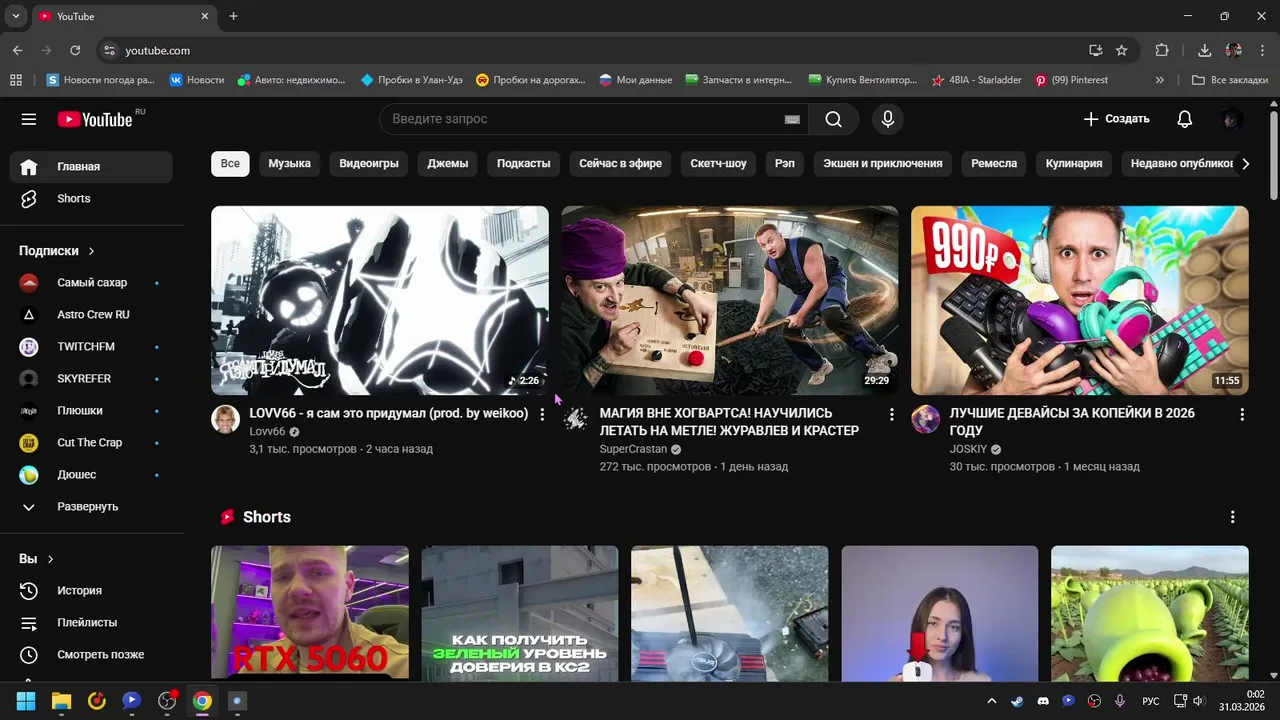
Task: Select the Рэп category chip
Action: tap(785, 164)
